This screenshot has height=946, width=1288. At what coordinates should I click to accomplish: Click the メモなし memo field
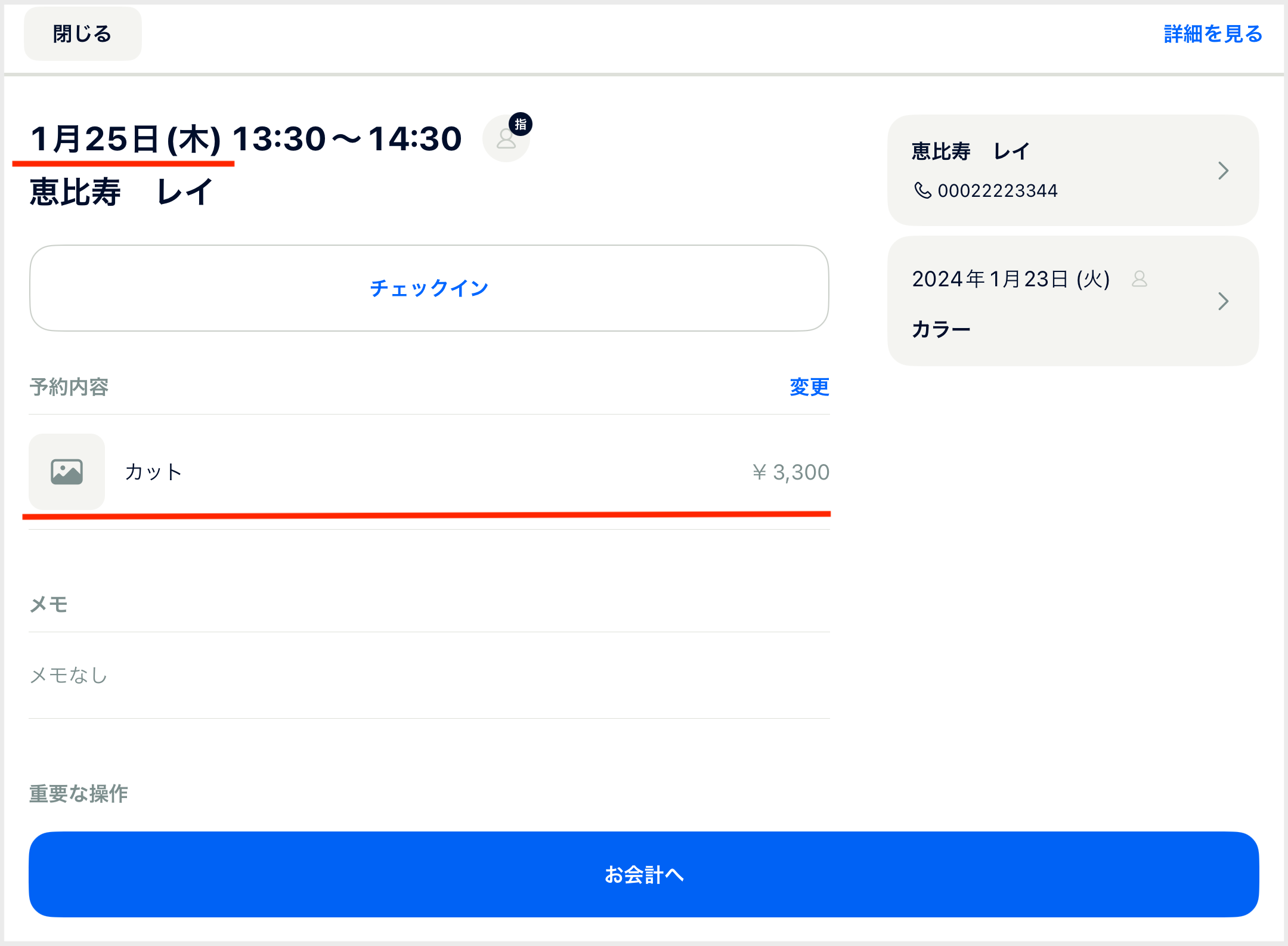[x=69, y=675]
